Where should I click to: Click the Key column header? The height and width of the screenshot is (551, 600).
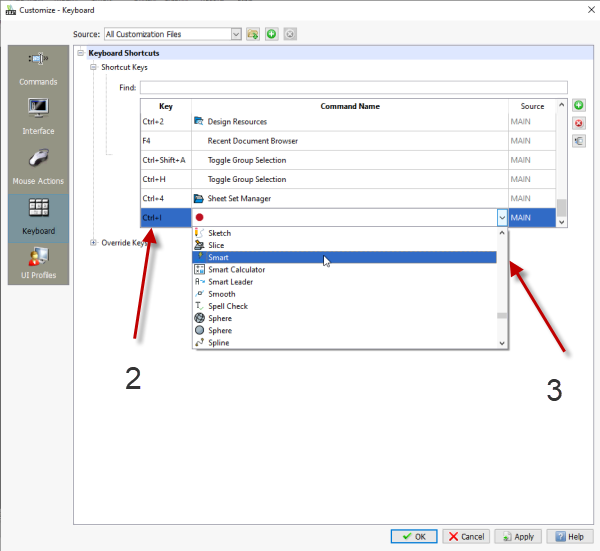166,106
